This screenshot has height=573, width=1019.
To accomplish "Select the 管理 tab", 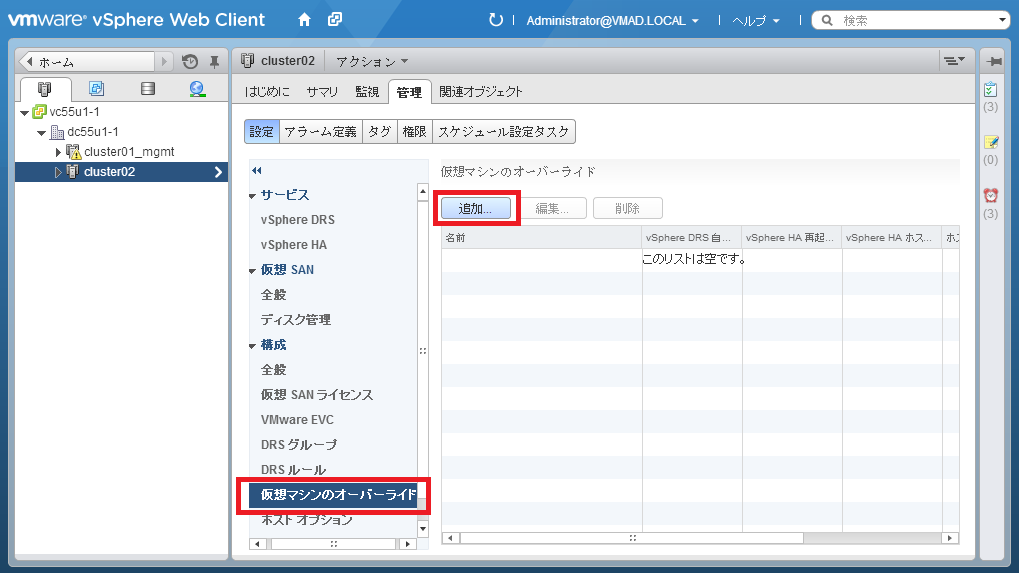I will point(409,92).
